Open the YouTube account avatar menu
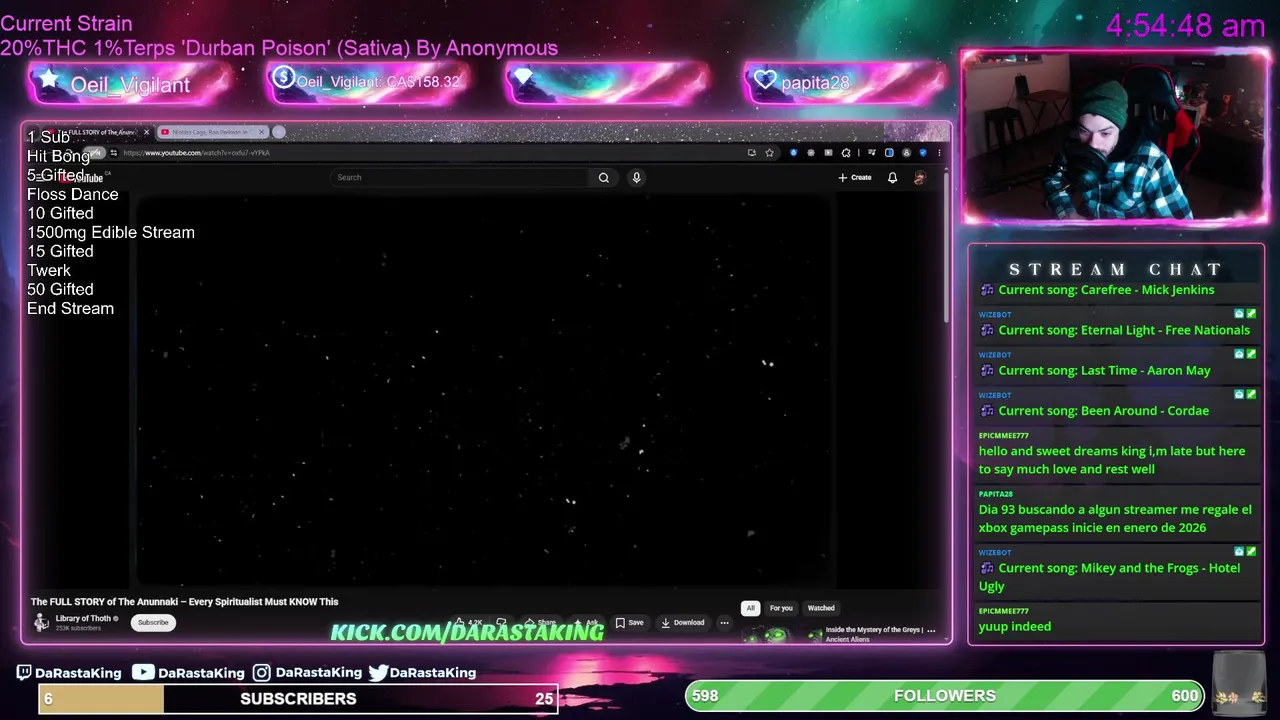 tap(919, 177)
